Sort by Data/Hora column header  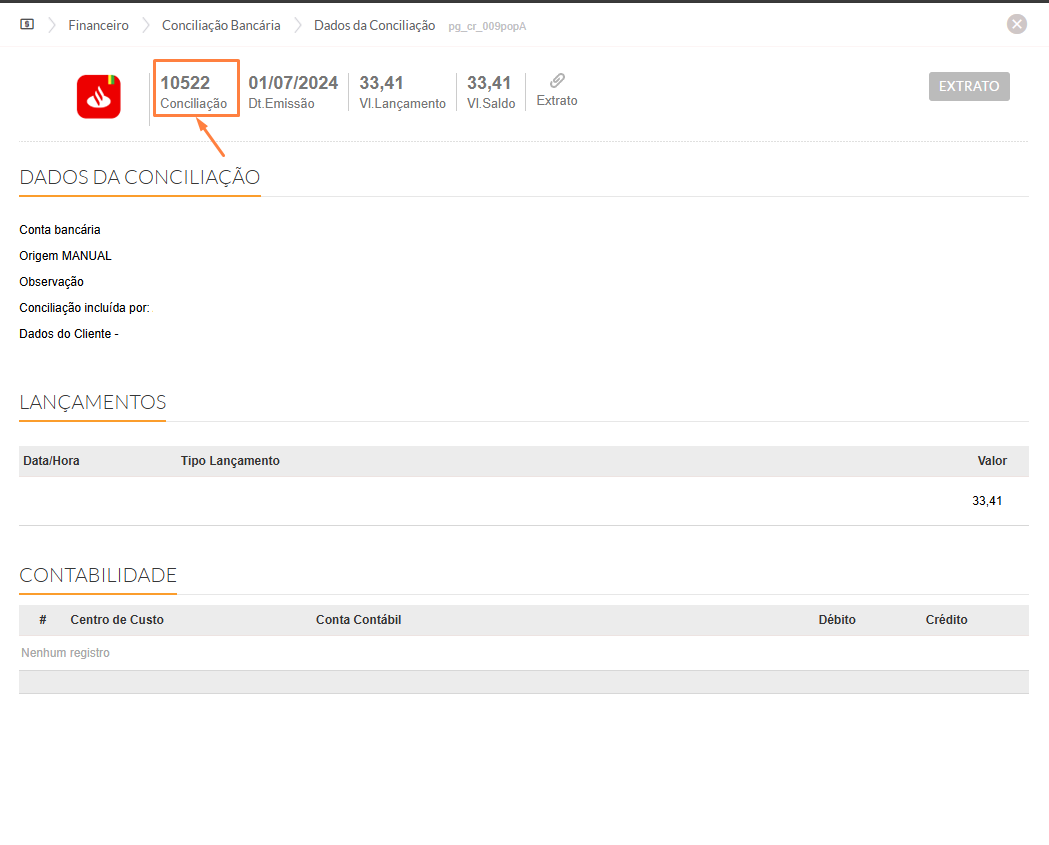coord(51,461)
